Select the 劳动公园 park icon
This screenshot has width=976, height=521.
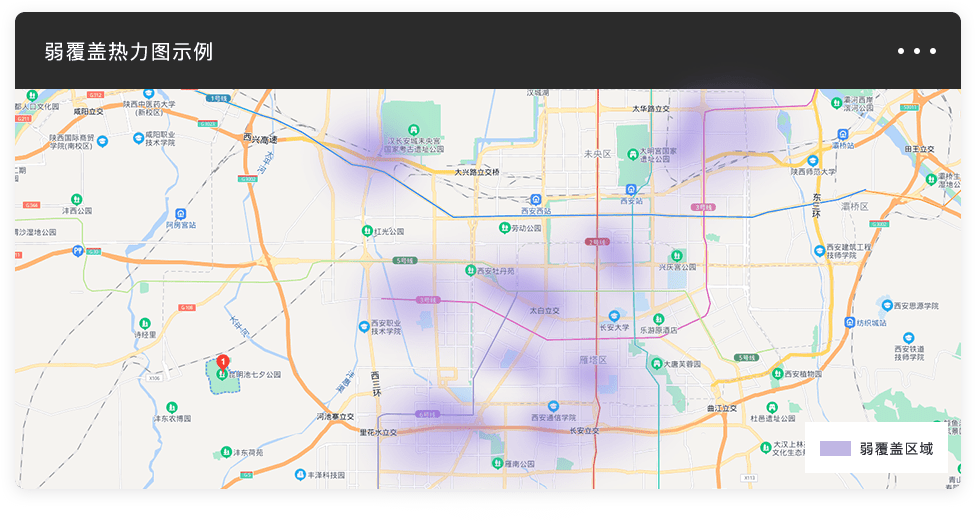point(505,228)
